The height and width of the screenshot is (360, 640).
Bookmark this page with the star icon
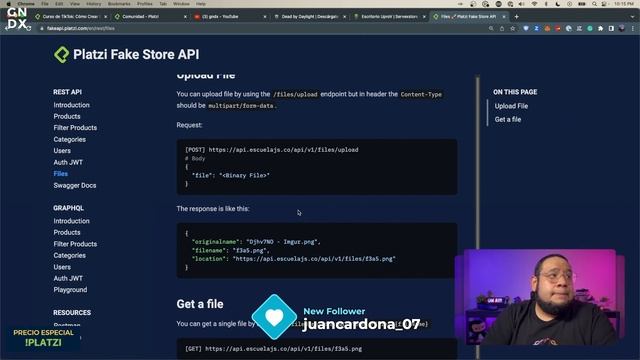click(513, 29)
